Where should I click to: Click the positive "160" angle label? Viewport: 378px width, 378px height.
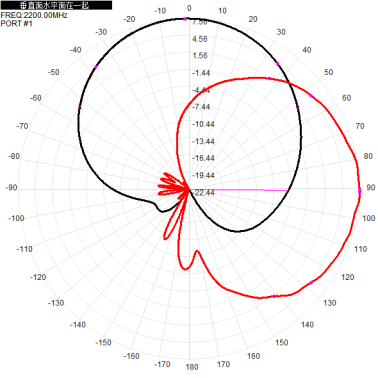tap(253, 356)
